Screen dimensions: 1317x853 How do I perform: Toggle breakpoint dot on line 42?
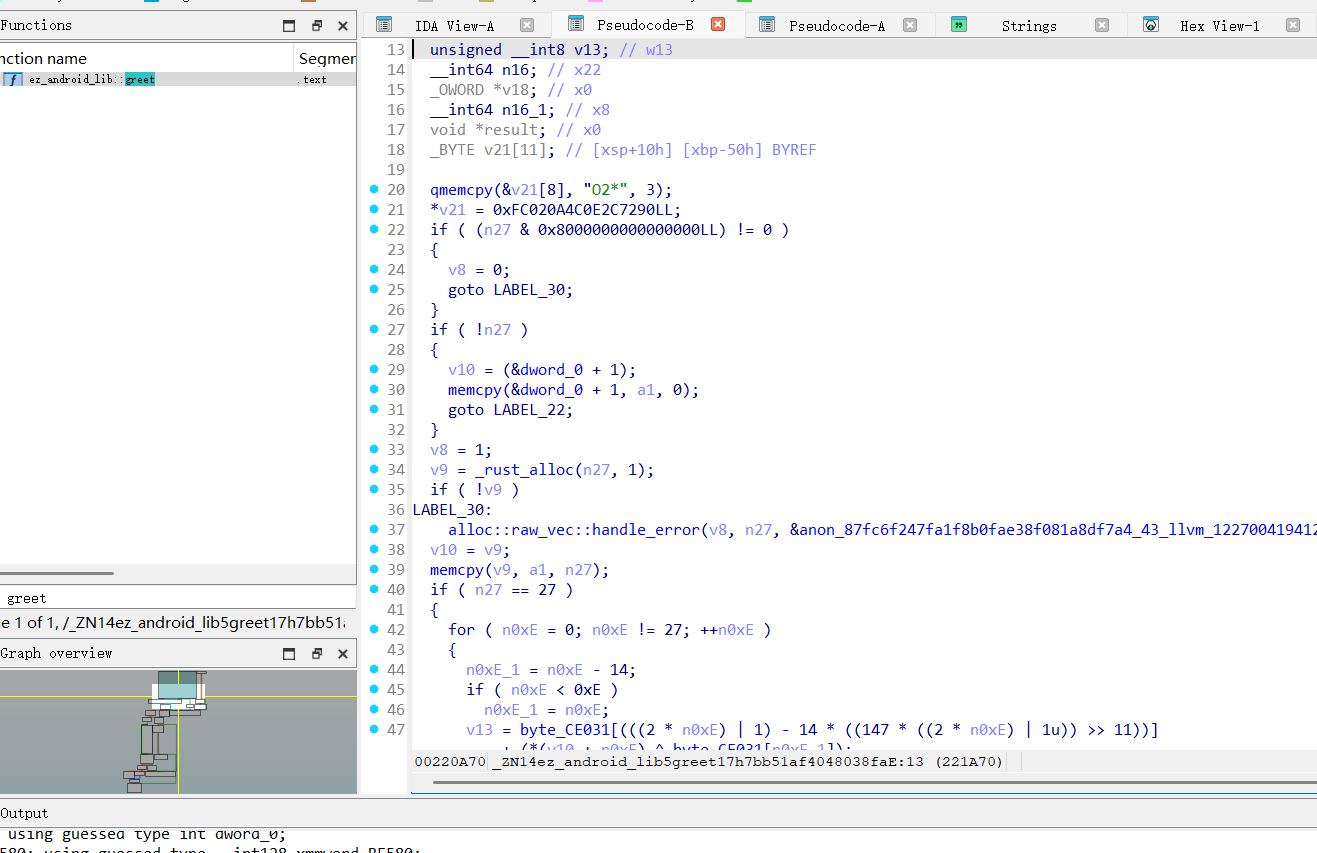(x=374, y=629)
